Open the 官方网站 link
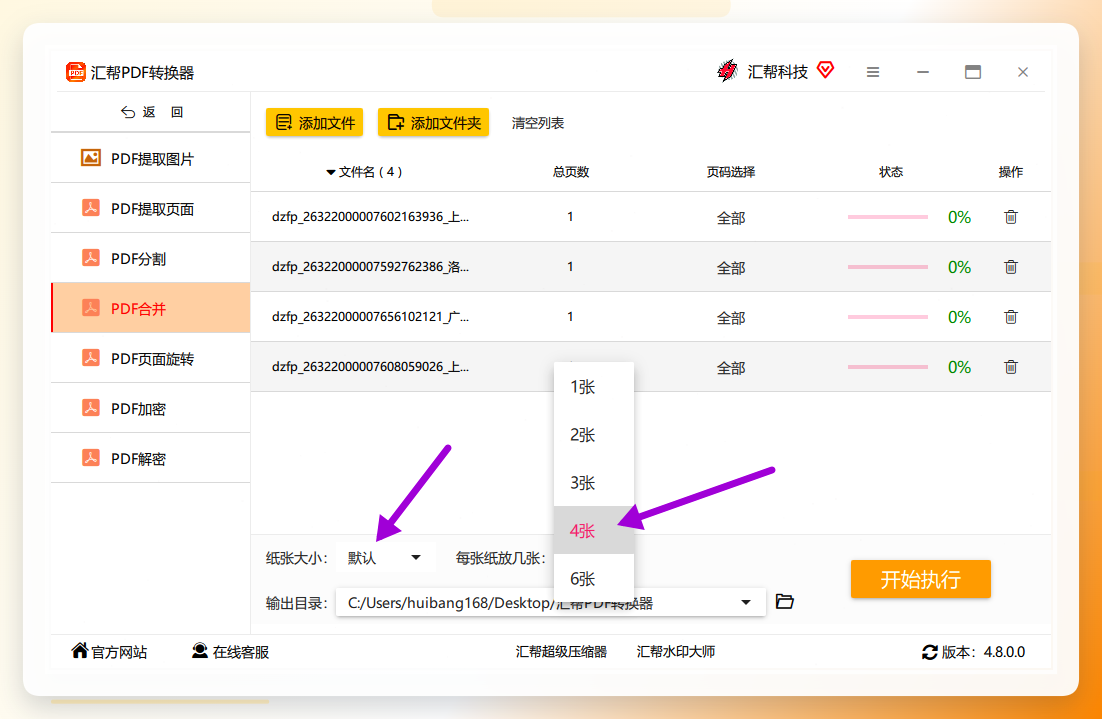 110,652
